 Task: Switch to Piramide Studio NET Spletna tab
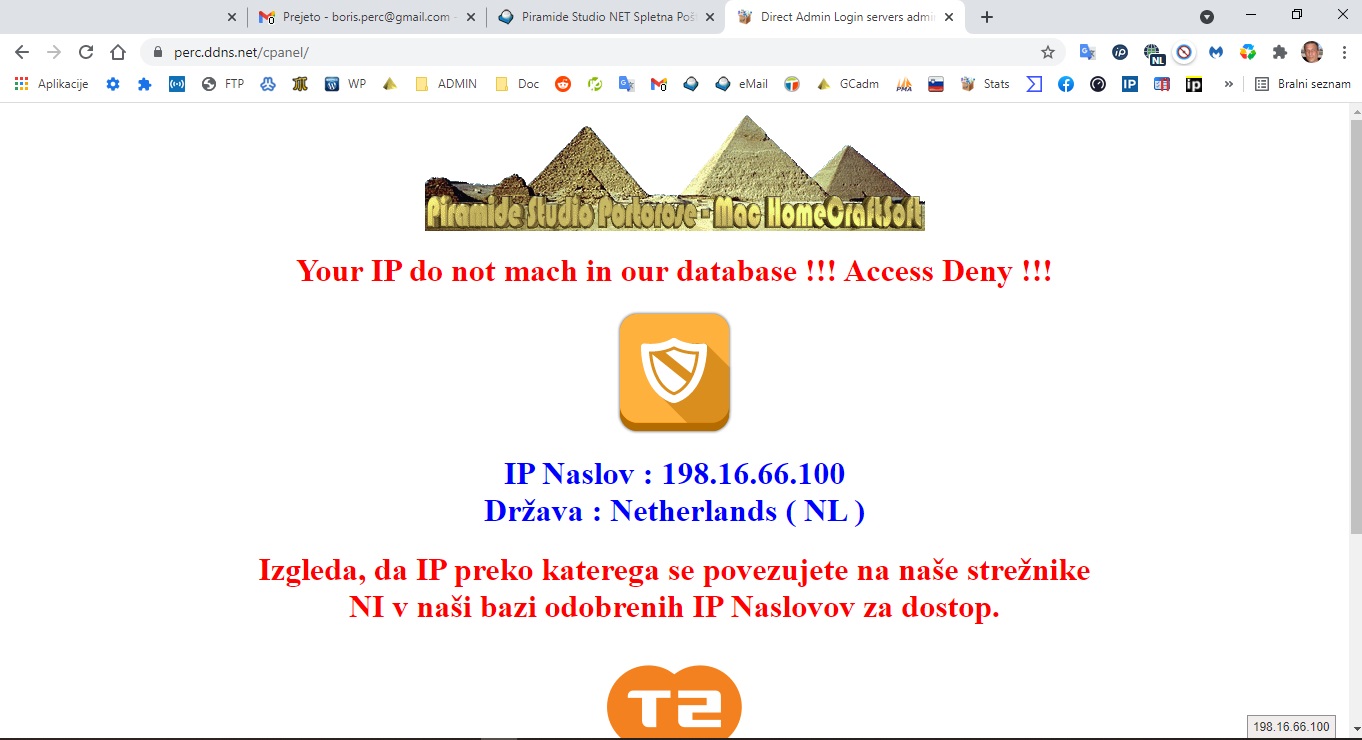605,17
